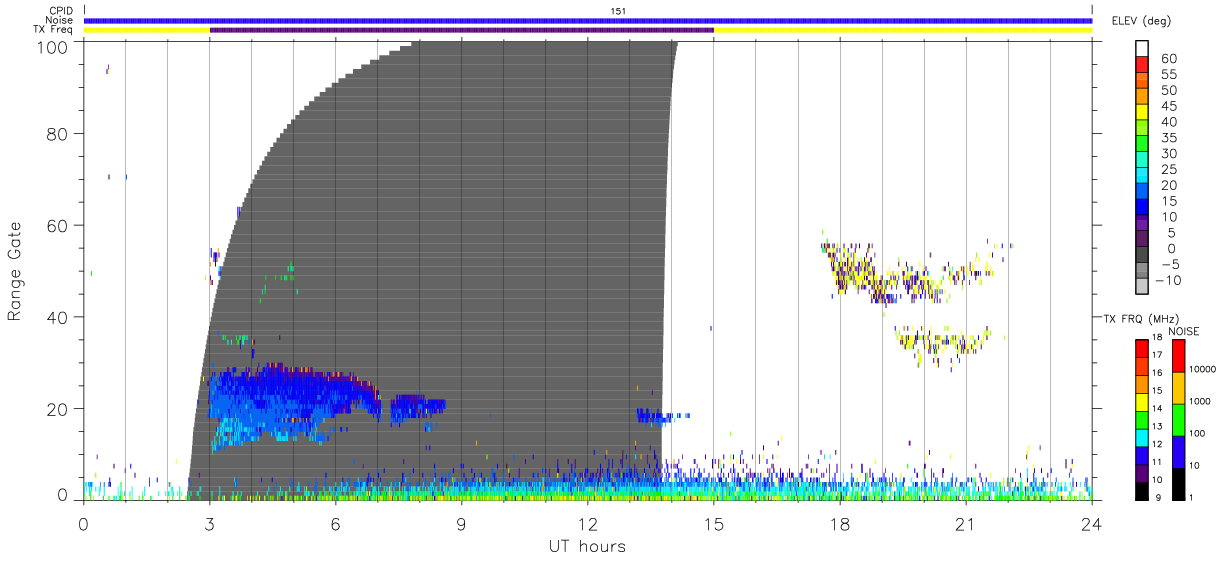Click the "CPID" label at top left
Viewport: 1228px width, 567px height.
pos(62,11)
